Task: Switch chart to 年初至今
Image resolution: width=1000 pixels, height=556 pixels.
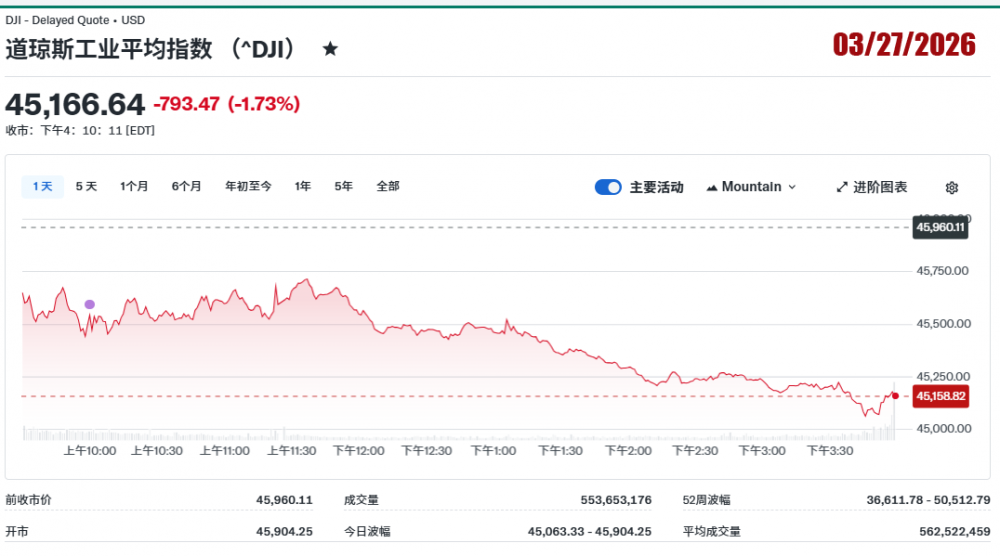Action: click(248, 186)
